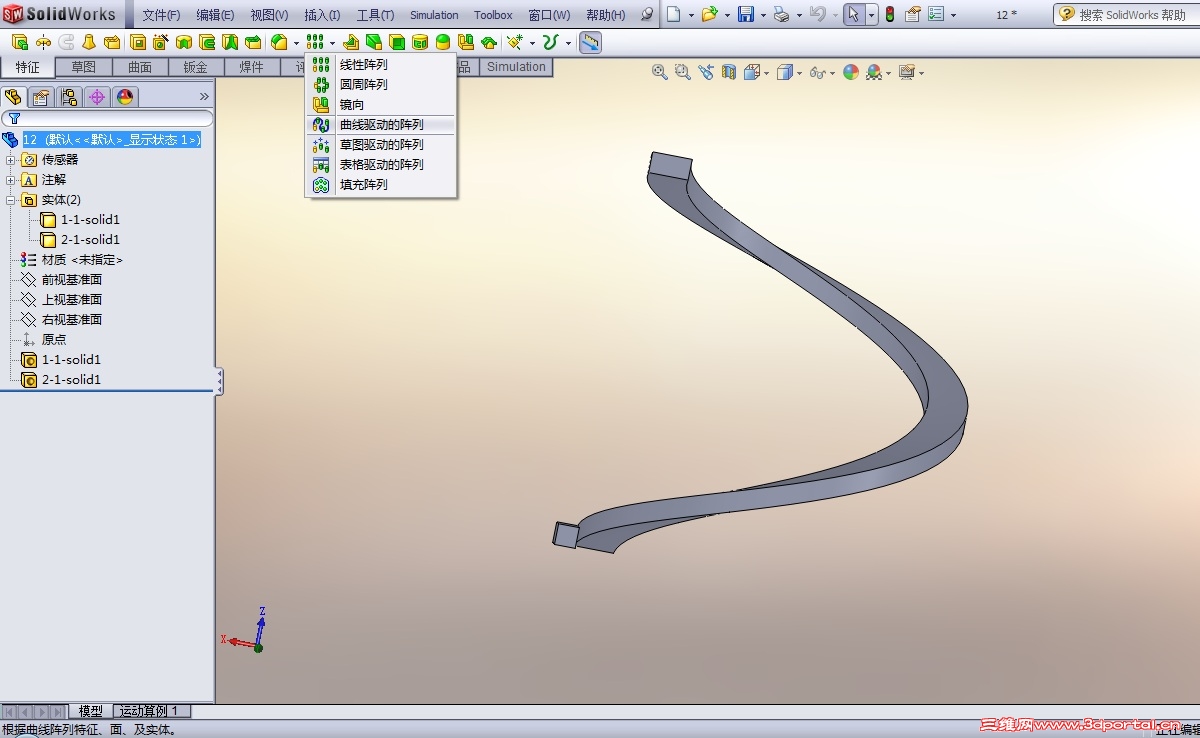The height and width of the screenshot is (738, 1200).
Task: Click the Save floppy disk icon
Action: [x=746, y=14]
